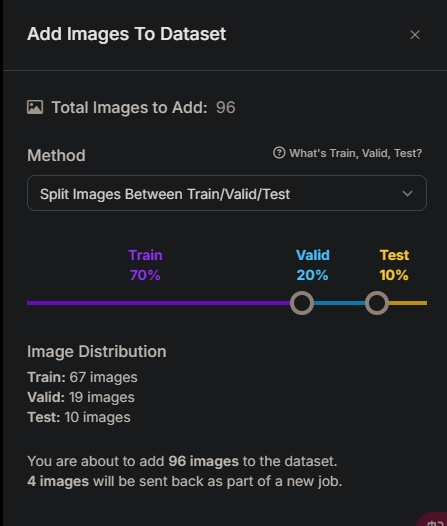This screenshot has height=526, width=447.
Task: Click the purple Train slider track
Action: click(x=158, y=303)
